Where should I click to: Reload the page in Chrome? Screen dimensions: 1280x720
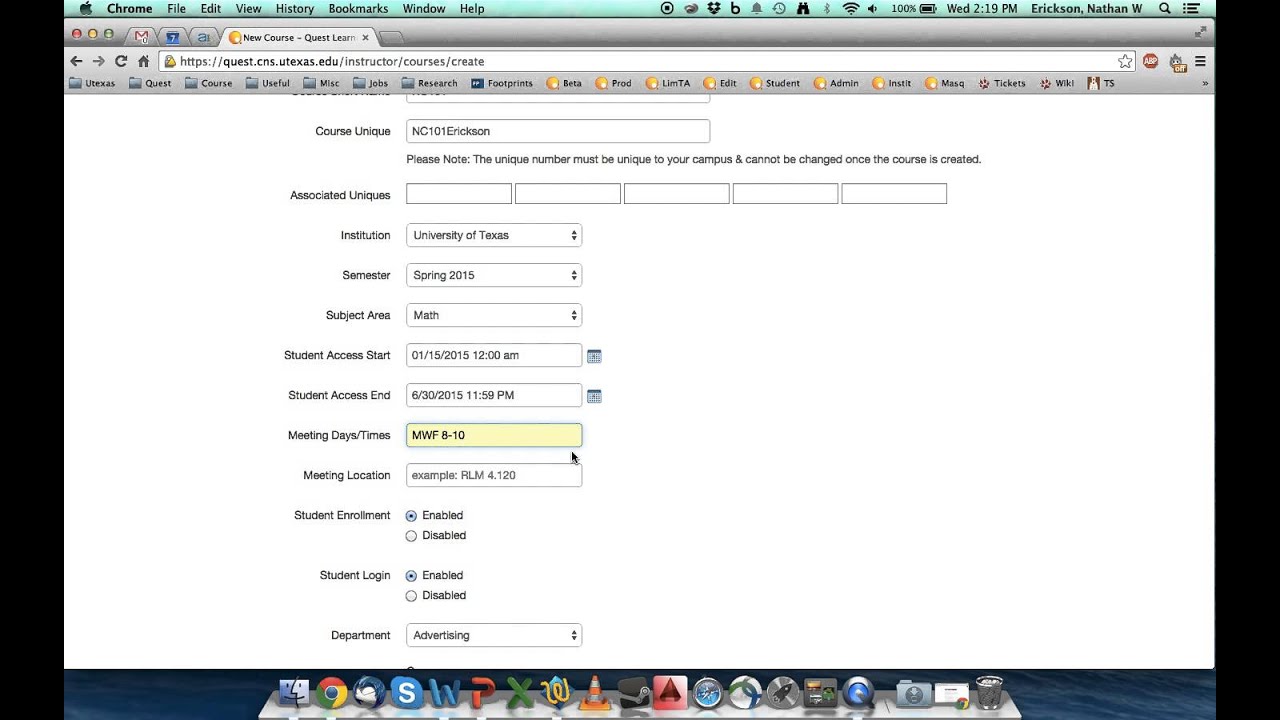(121, 61)
